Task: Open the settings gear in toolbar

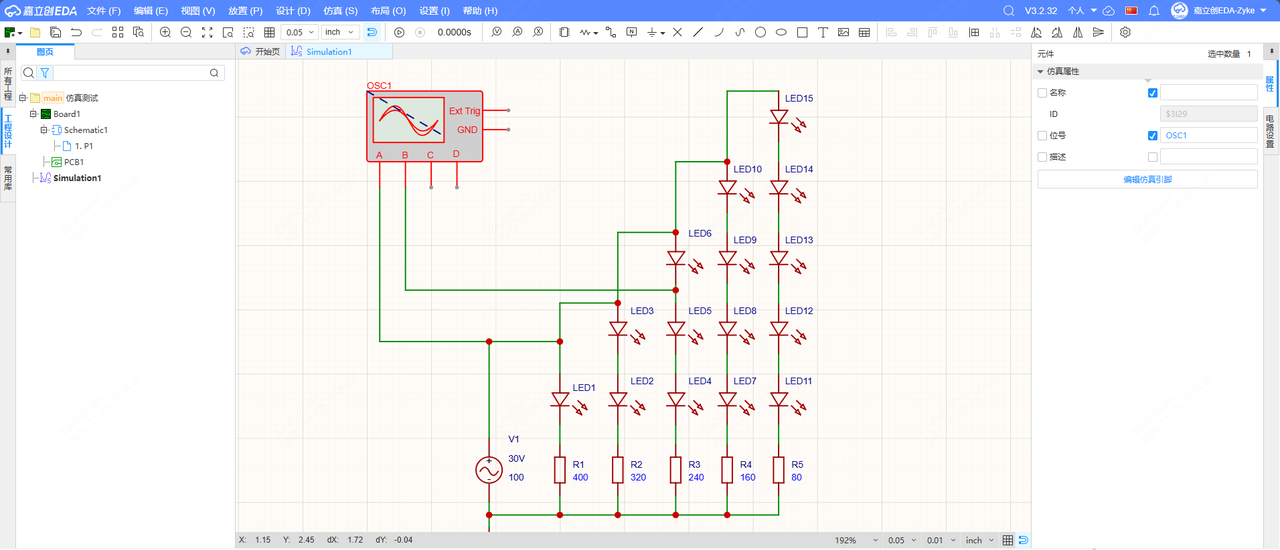Action: click(x=1125, y=32)
